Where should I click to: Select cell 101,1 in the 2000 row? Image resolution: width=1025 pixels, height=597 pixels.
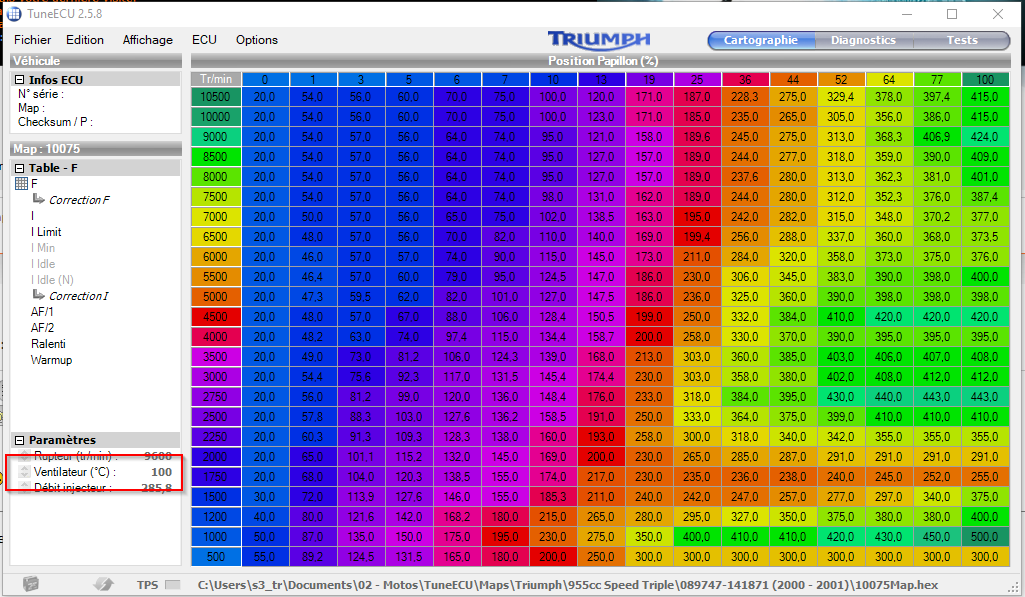coord(361,457)
